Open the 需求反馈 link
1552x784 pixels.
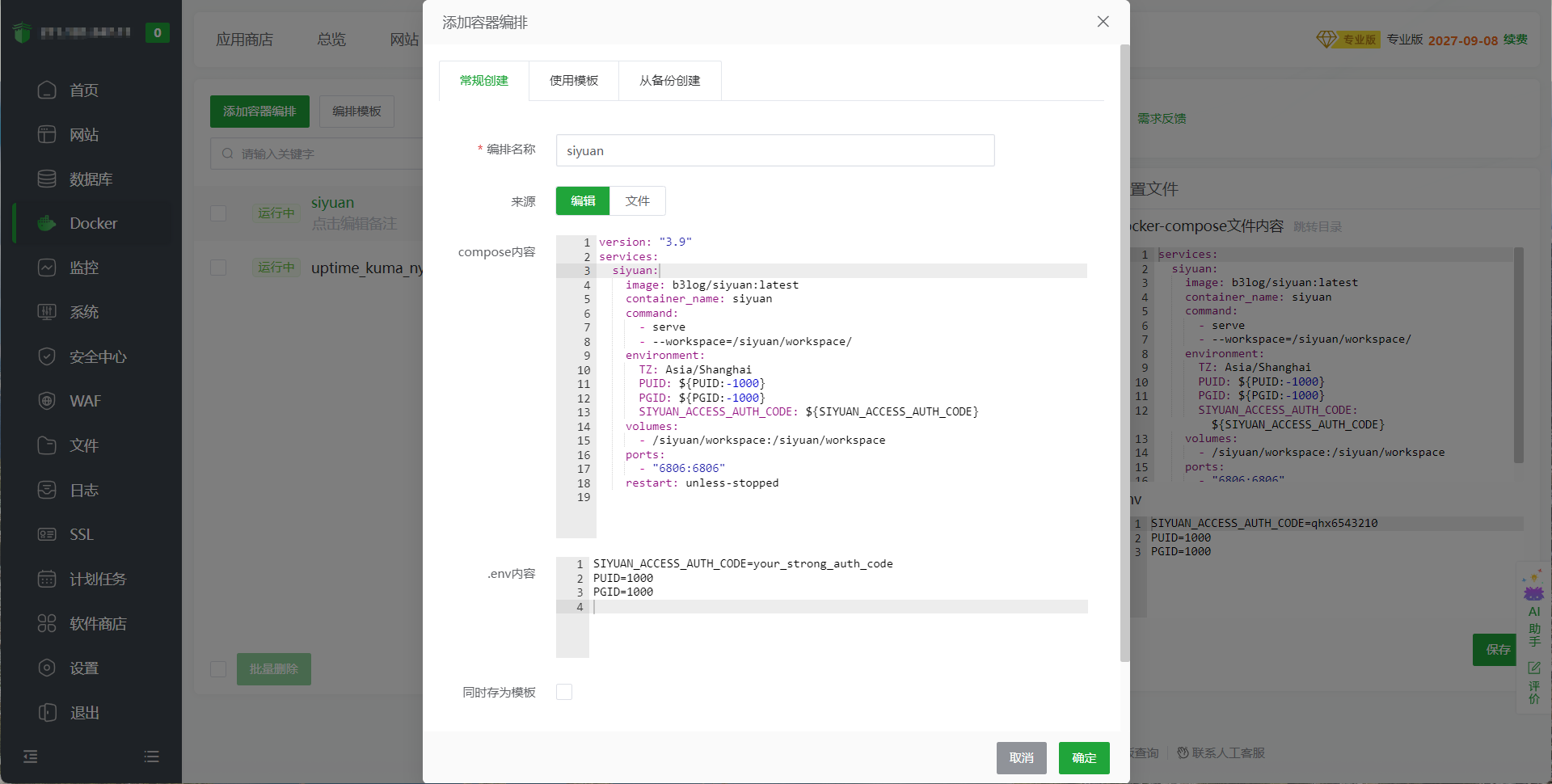click(x=1162, y=119)
